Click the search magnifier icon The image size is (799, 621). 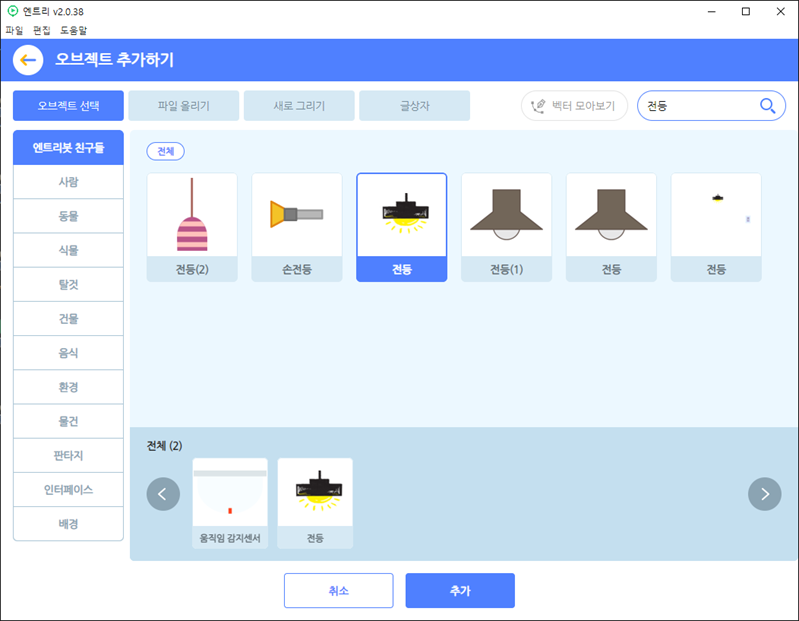pos(767,106)
